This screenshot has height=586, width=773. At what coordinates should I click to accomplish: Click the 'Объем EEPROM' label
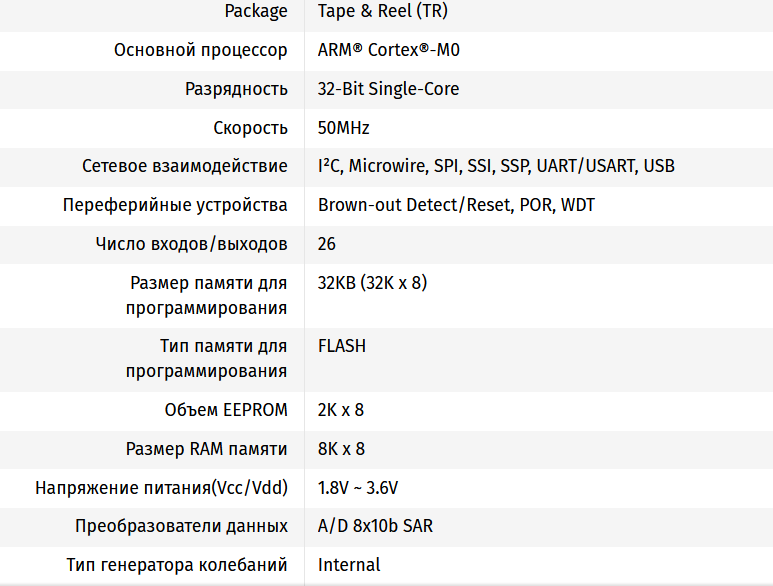click(x=226, y=410)
